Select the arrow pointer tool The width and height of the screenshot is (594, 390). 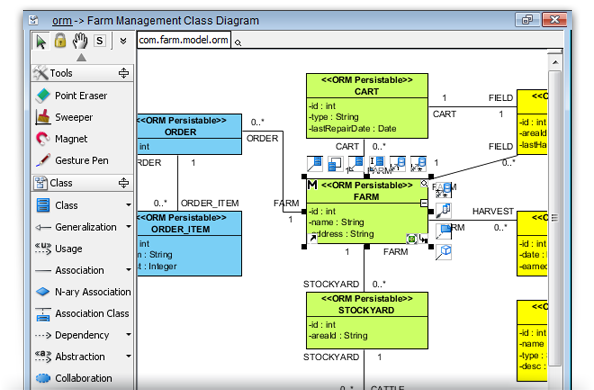tap(41, 41)
